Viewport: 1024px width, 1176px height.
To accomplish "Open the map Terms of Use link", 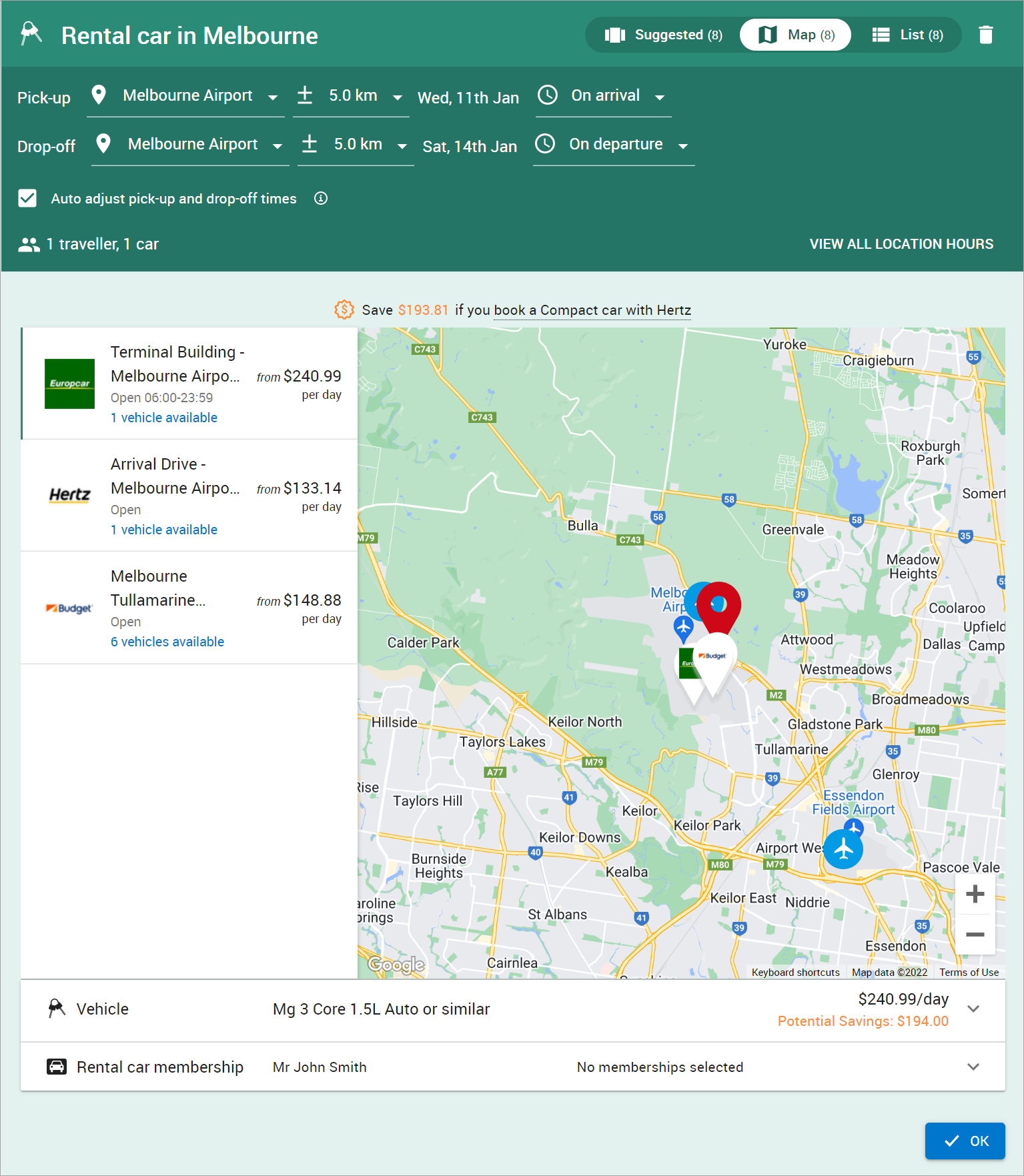I will [x=969, y=973].
